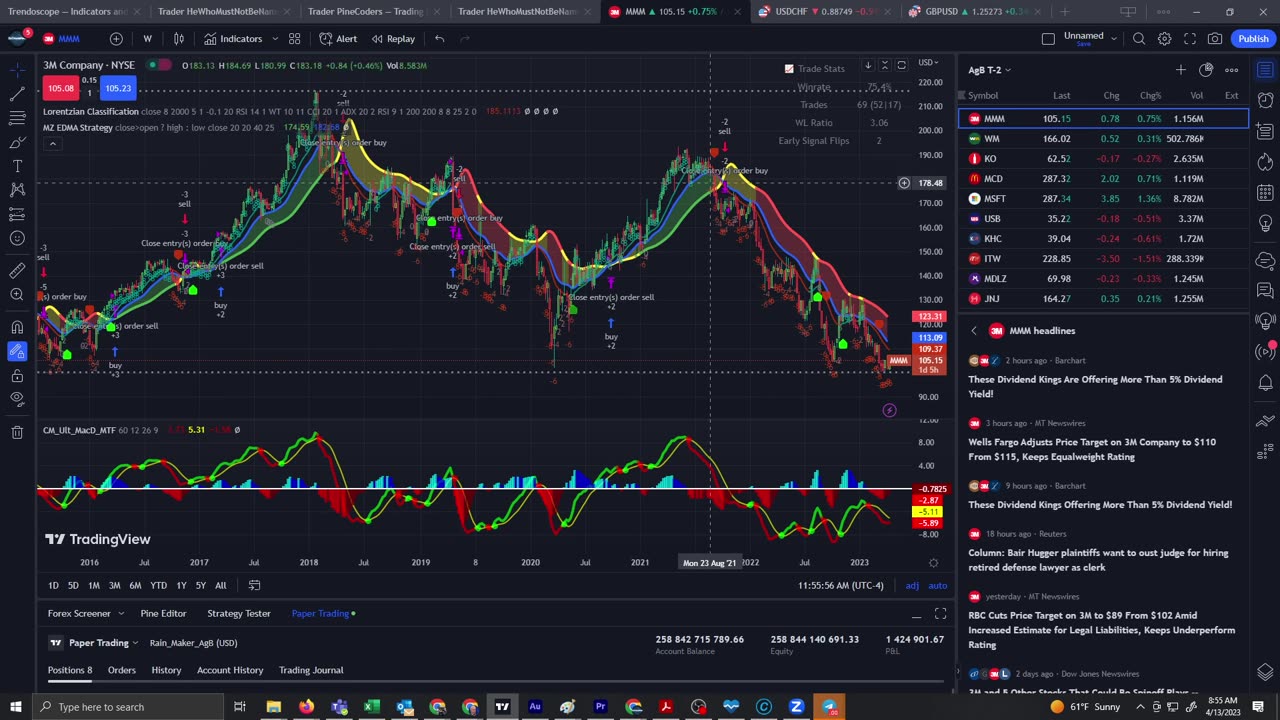1280x720 pixels.
Task: Toggle stay in drawing mode
Action: tap(17, 351)
